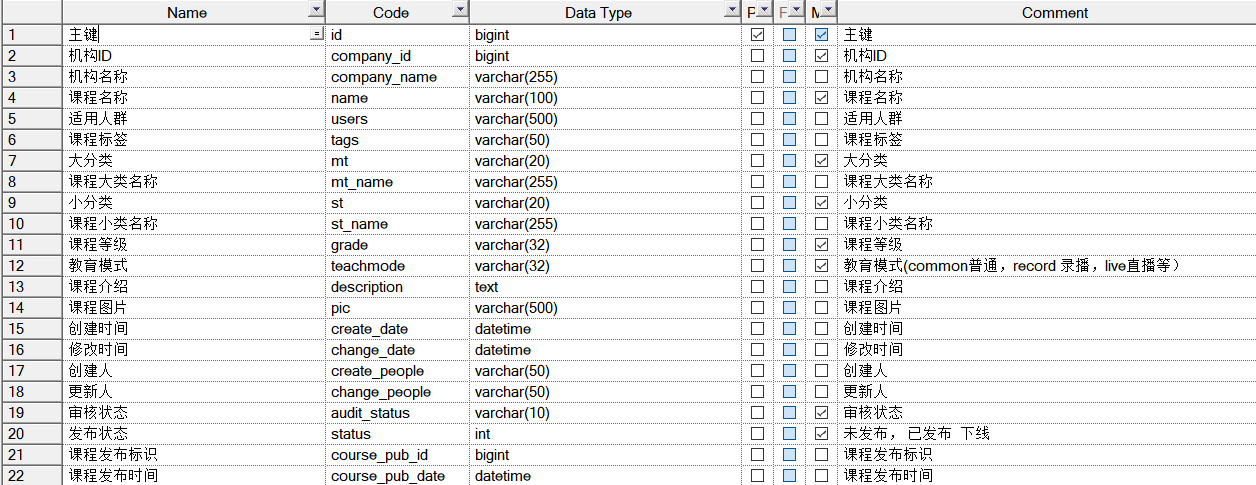Select row header number 7
The image size is (1256, 485).
point(31,161)
